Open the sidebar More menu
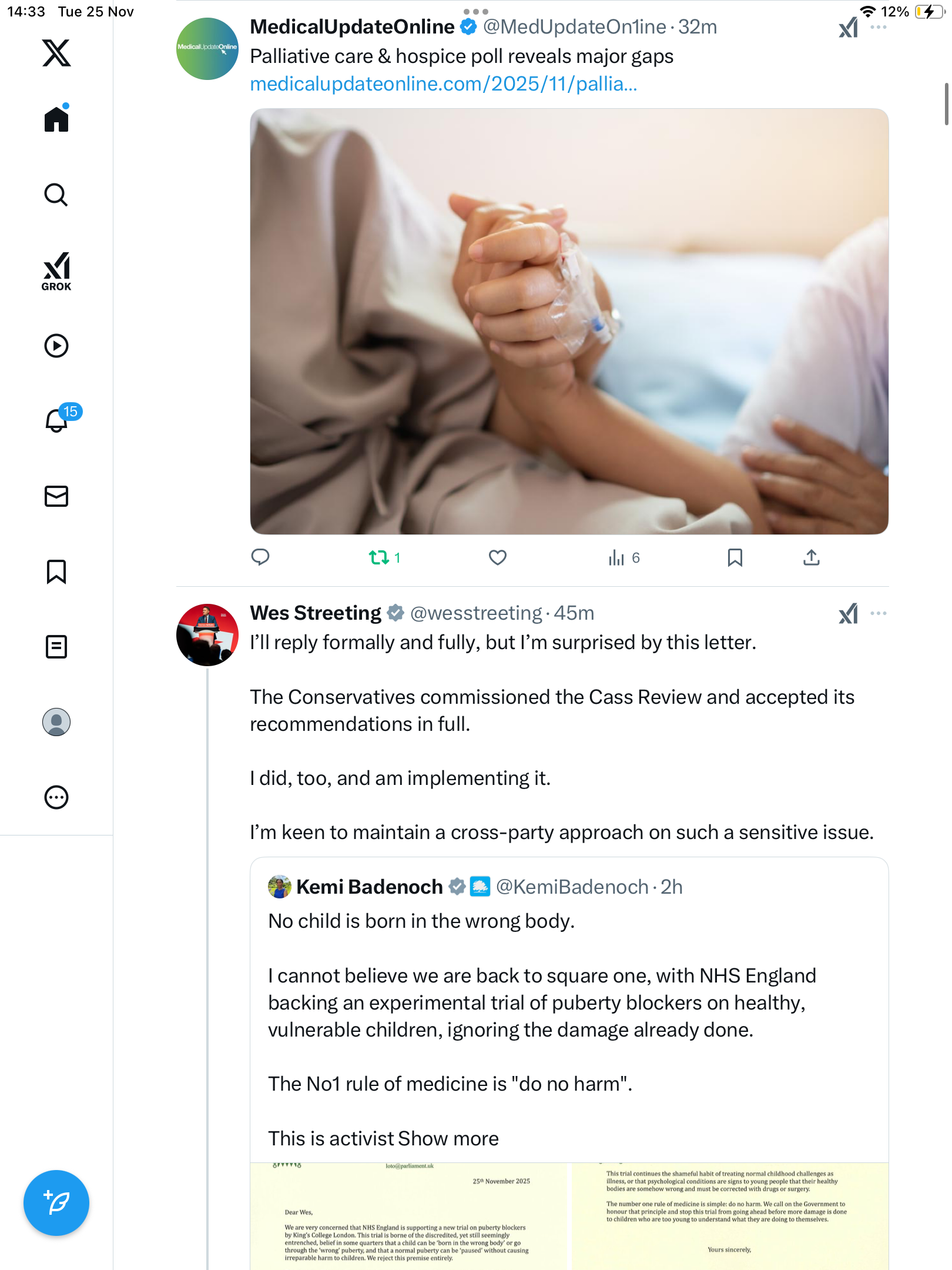The height and width of the screenshot is (1270, 952). (56, 797)
